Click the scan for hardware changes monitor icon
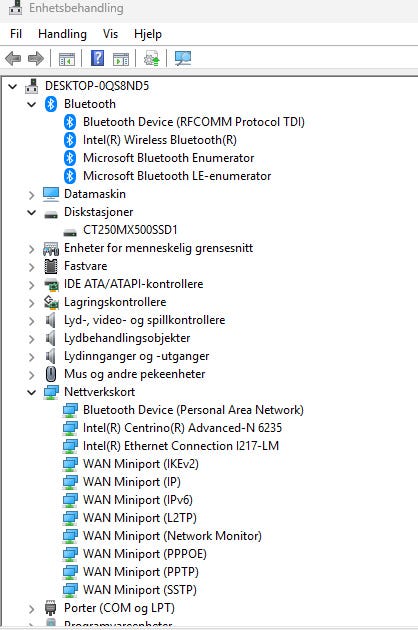This screenshot has width=418, height=630. pyautogui.click(x=183, y=59)
